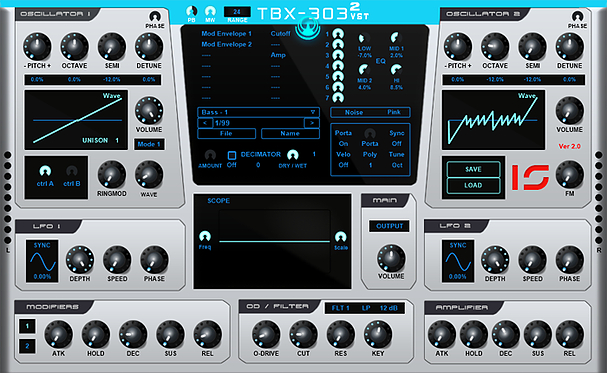
Task: Select modifier envelope 2 tab
Action: click(27, 346)
